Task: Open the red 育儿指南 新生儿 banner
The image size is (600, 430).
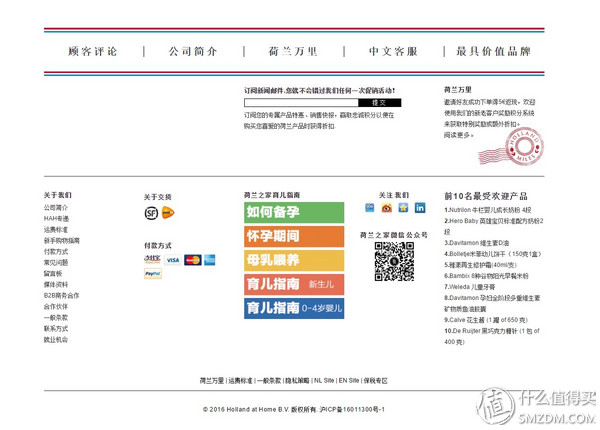Action: [x=294, y=284]
